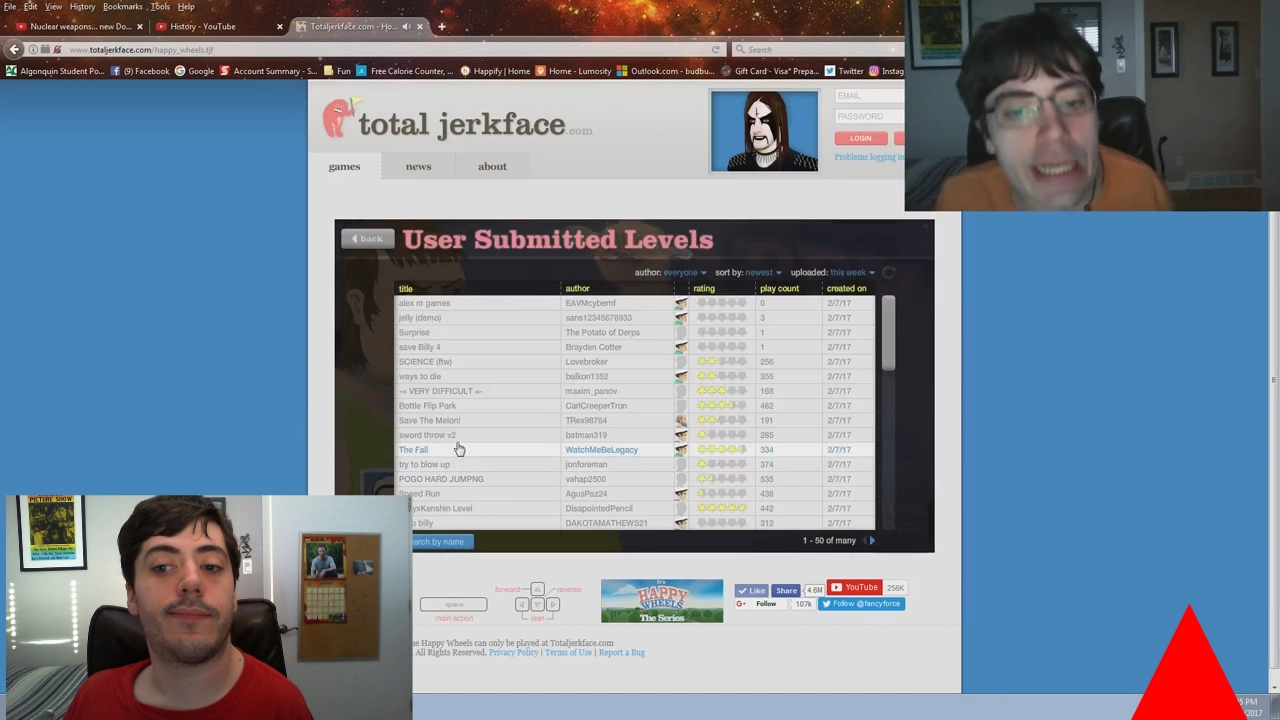Open a new browser tab with plus
The width and height of the screenshot is (1280, 720).
(x=441, y=26)
